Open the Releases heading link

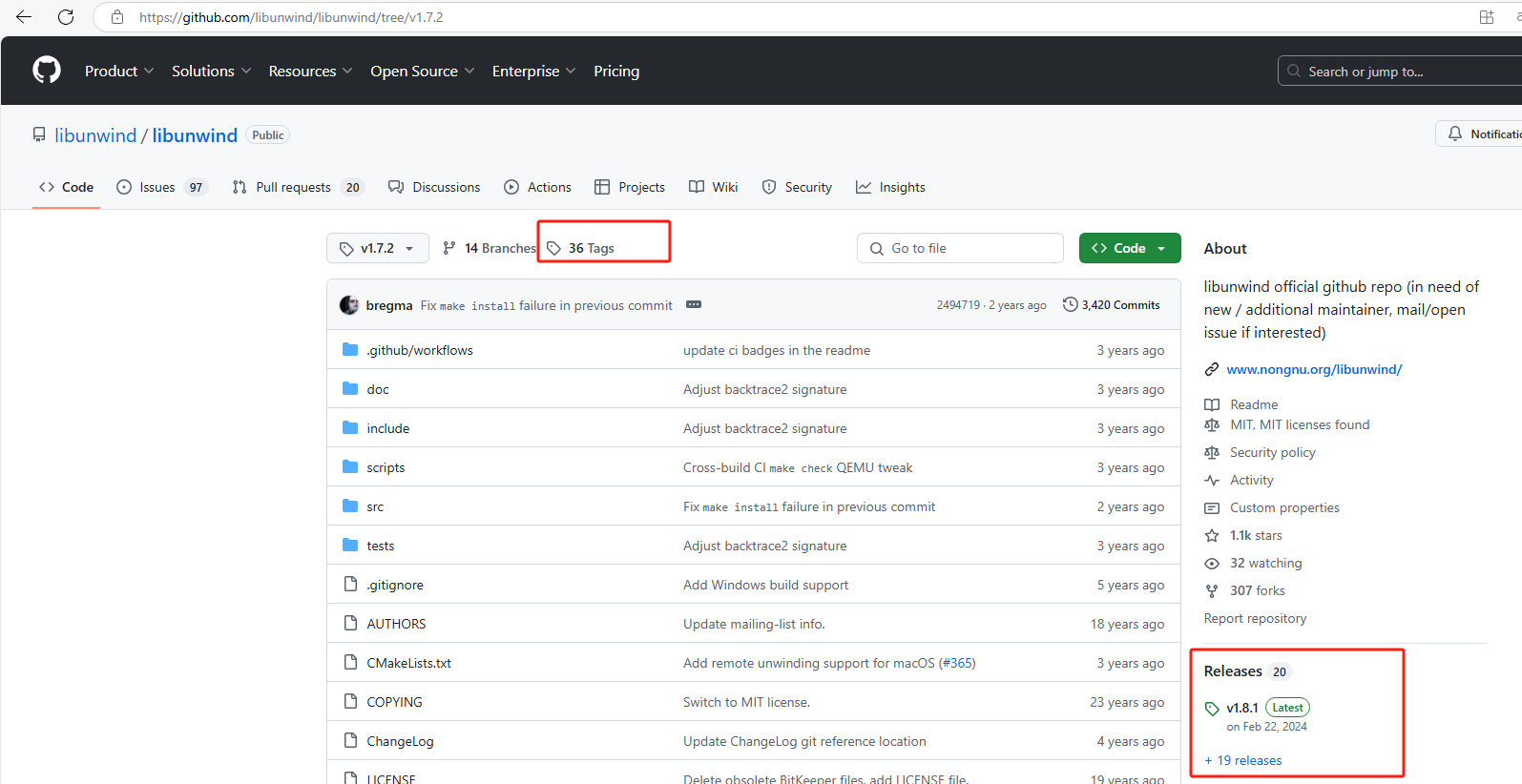[x=1233, y=671]
